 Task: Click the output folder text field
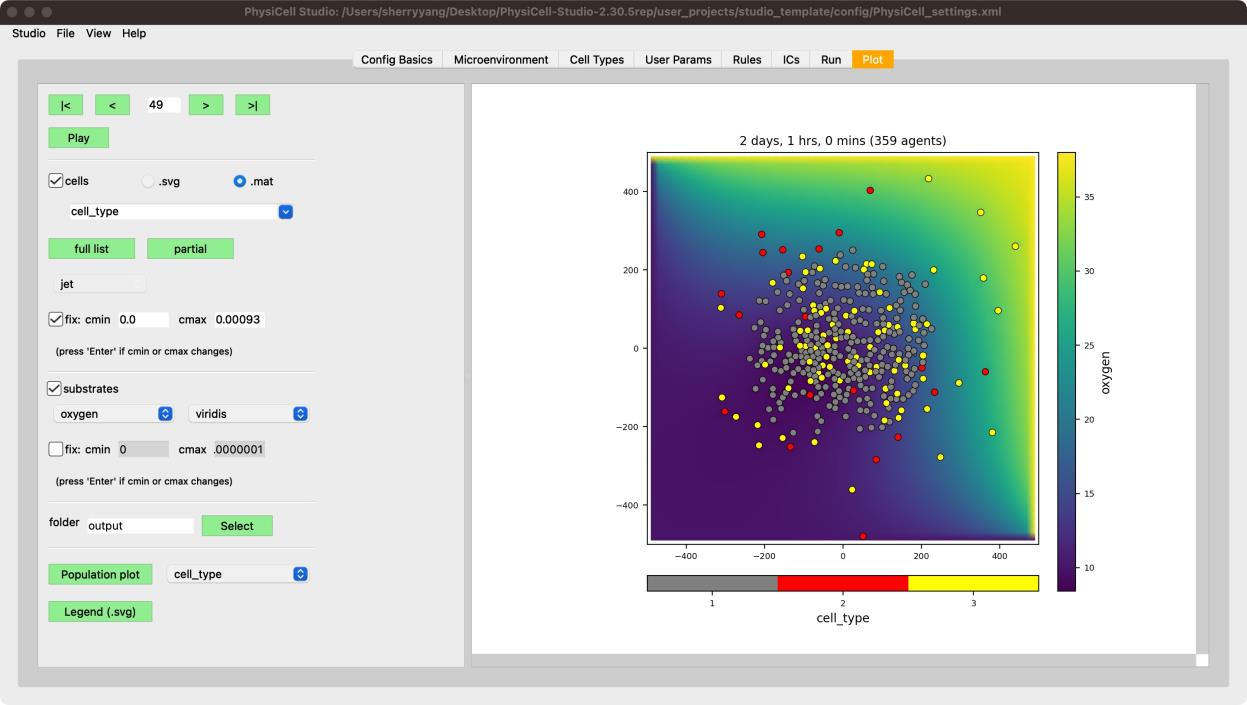140,526
